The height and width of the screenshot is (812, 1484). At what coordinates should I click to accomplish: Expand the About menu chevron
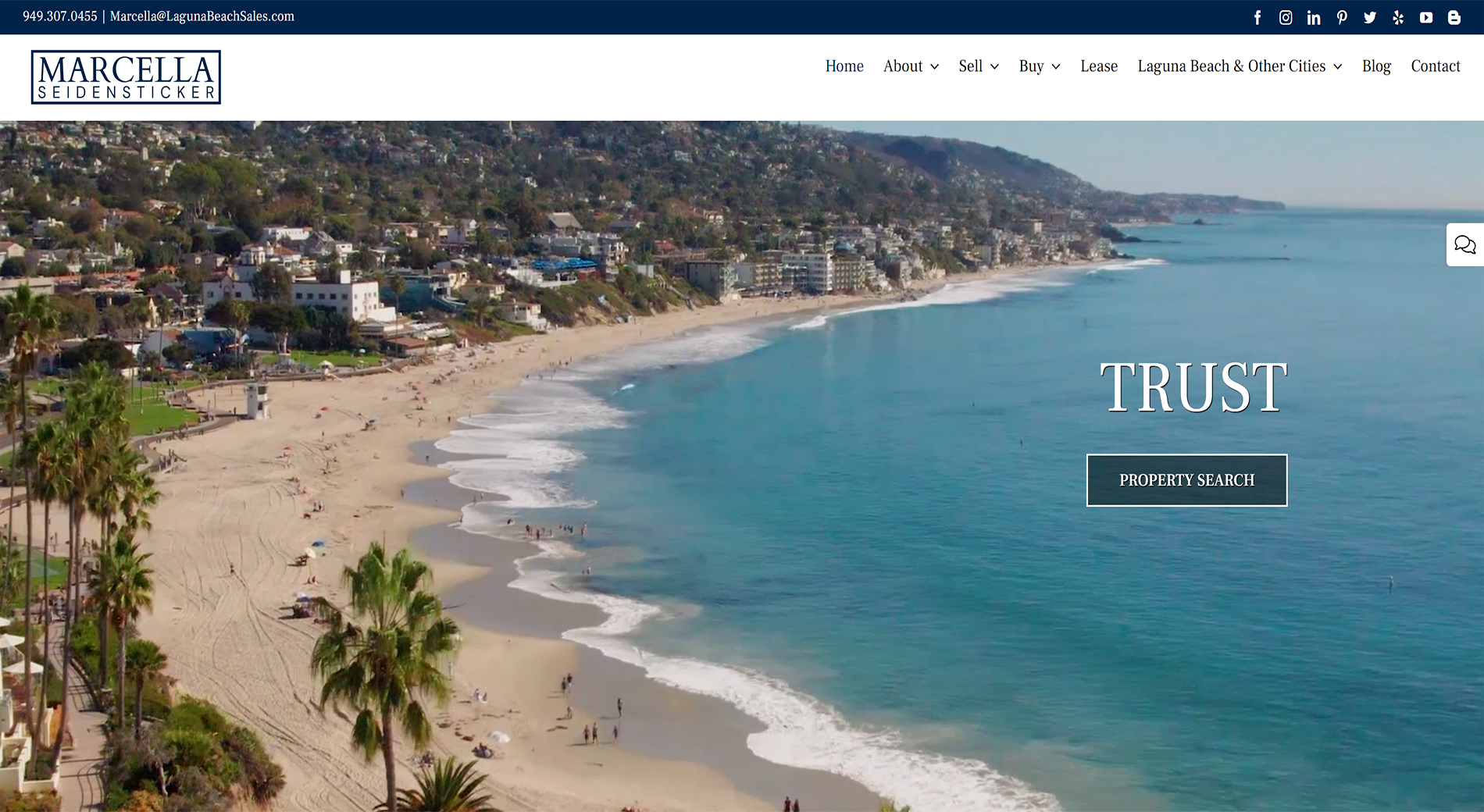934,67
